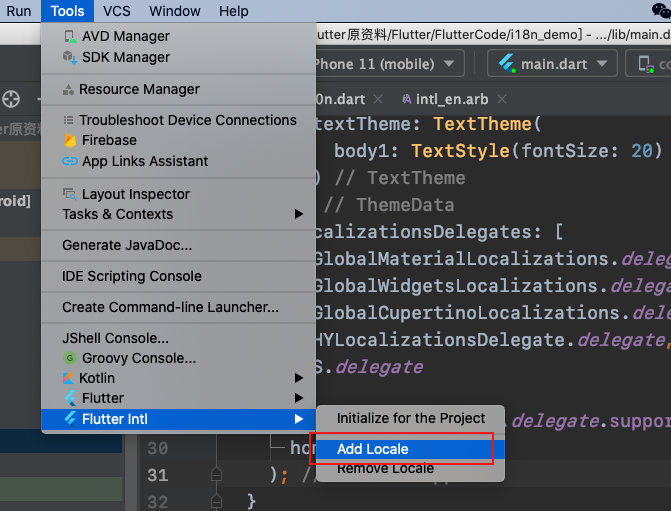
Task: Launch Layout Inspector
Action: pyautogui.click(x=178, y=194)
